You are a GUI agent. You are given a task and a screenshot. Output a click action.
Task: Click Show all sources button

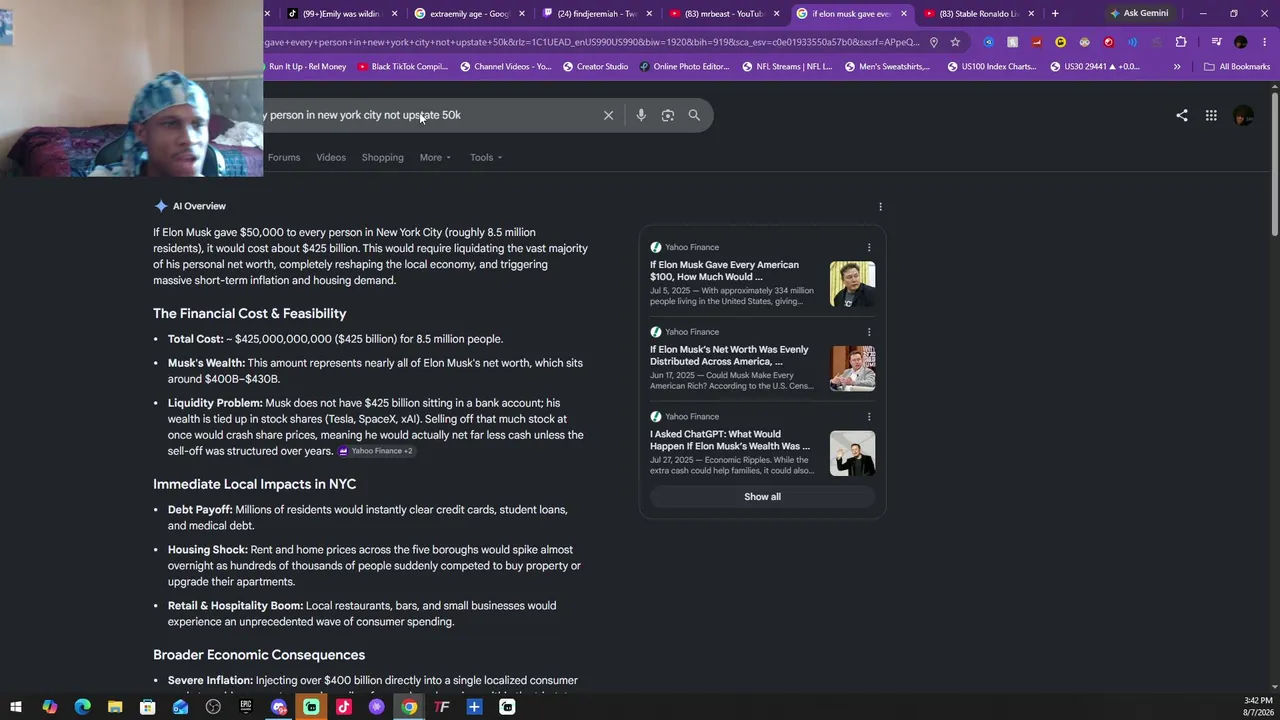pos(762,497)
